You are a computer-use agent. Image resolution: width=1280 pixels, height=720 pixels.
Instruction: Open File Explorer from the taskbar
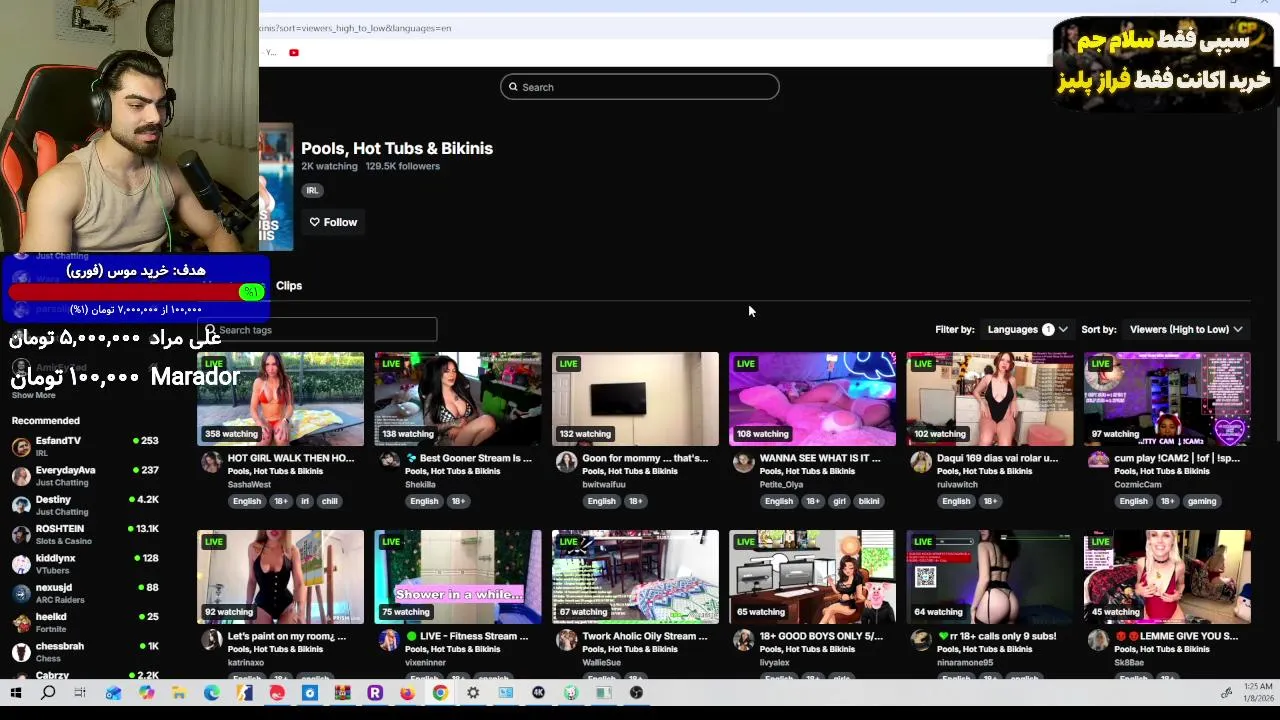[179, 693]
